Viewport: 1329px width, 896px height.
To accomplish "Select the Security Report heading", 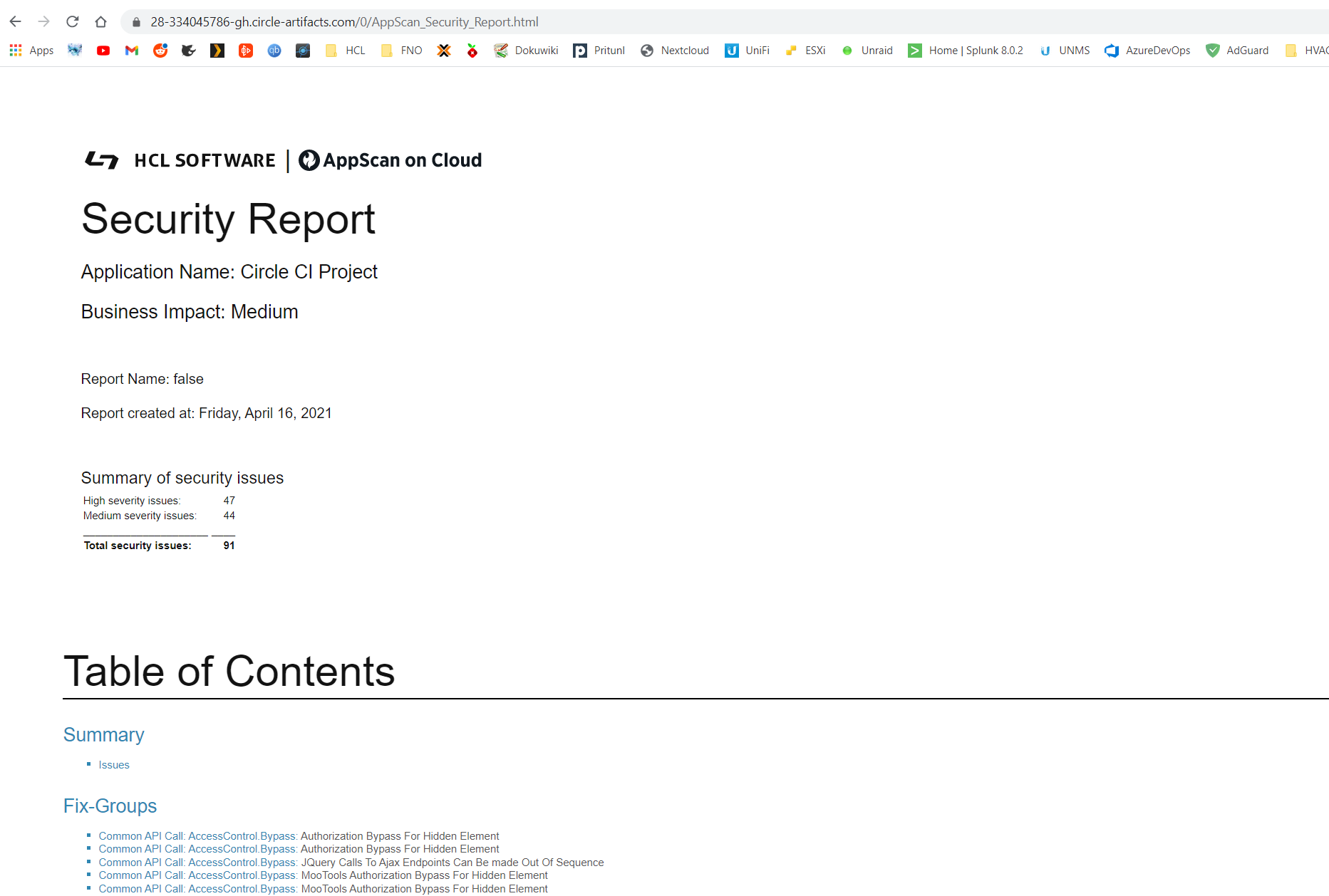I will [x=228, y=219].
